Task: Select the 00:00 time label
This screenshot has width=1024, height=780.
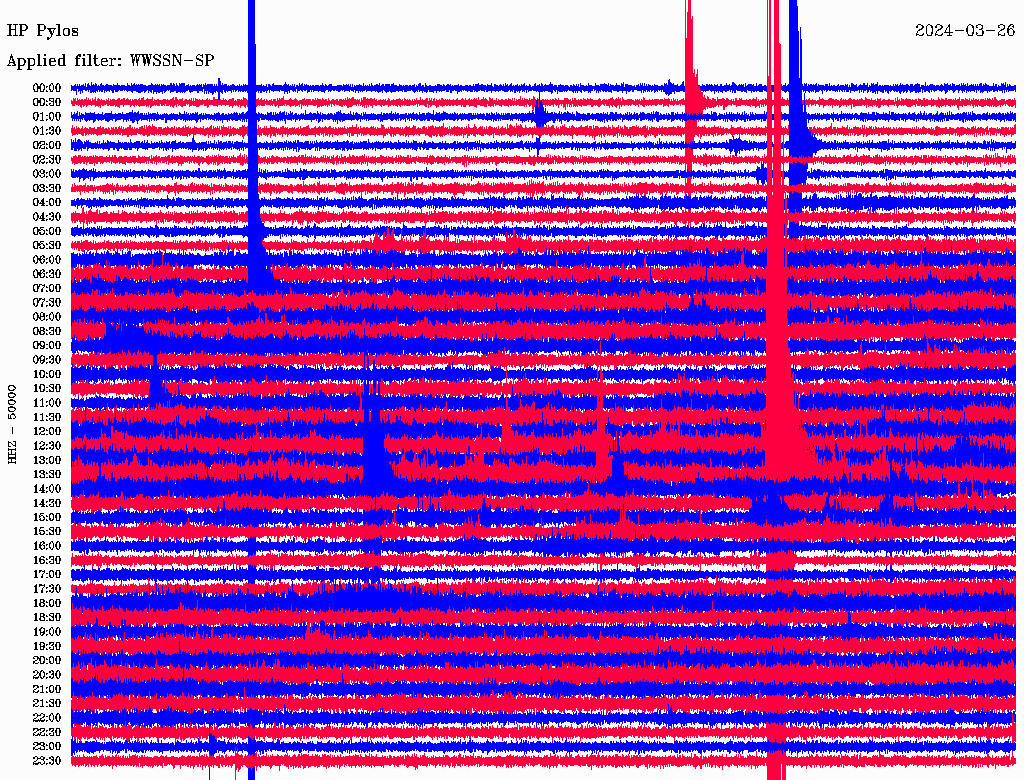Action: (x=46, y=88)
